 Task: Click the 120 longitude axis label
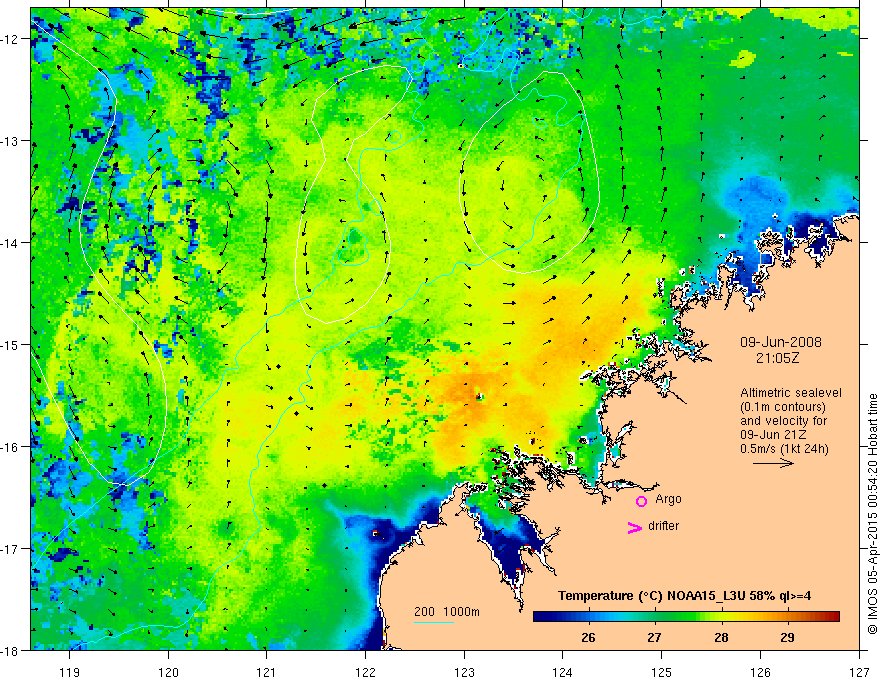[168, 672]
